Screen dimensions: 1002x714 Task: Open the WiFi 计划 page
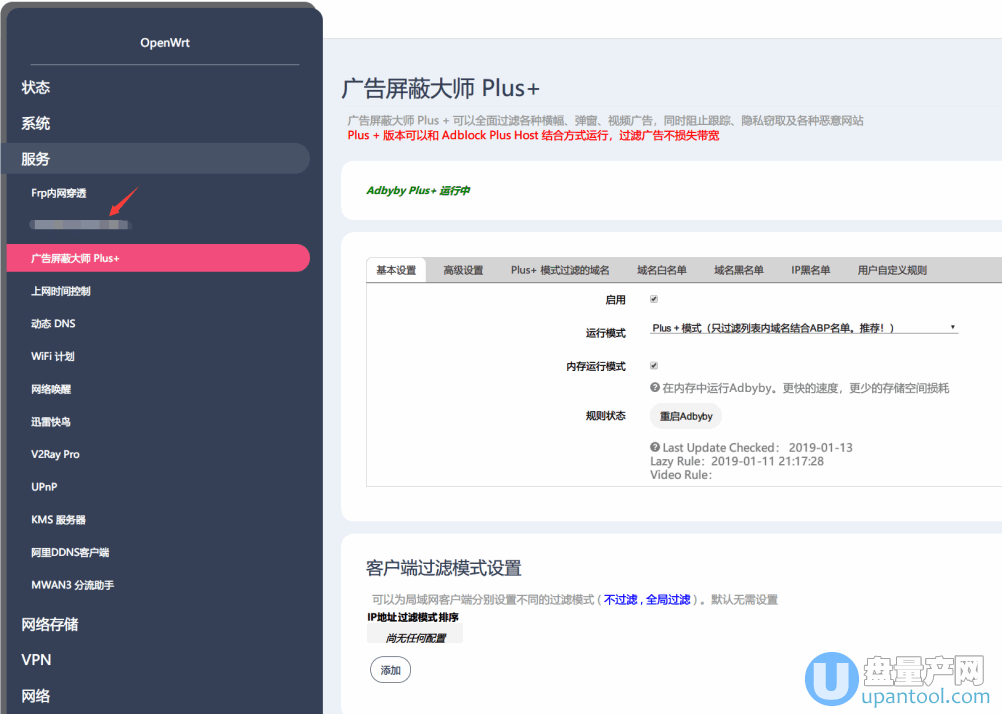point(52,356)
